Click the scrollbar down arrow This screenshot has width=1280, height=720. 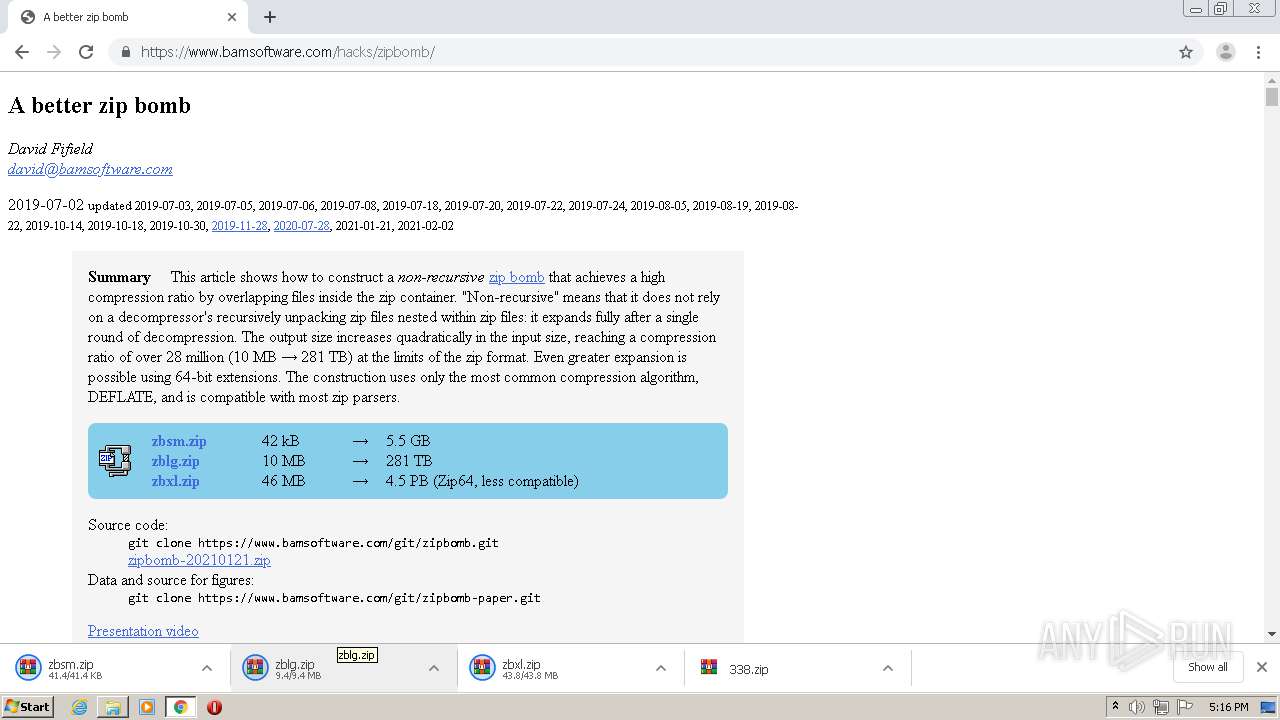pos(1272,634)
